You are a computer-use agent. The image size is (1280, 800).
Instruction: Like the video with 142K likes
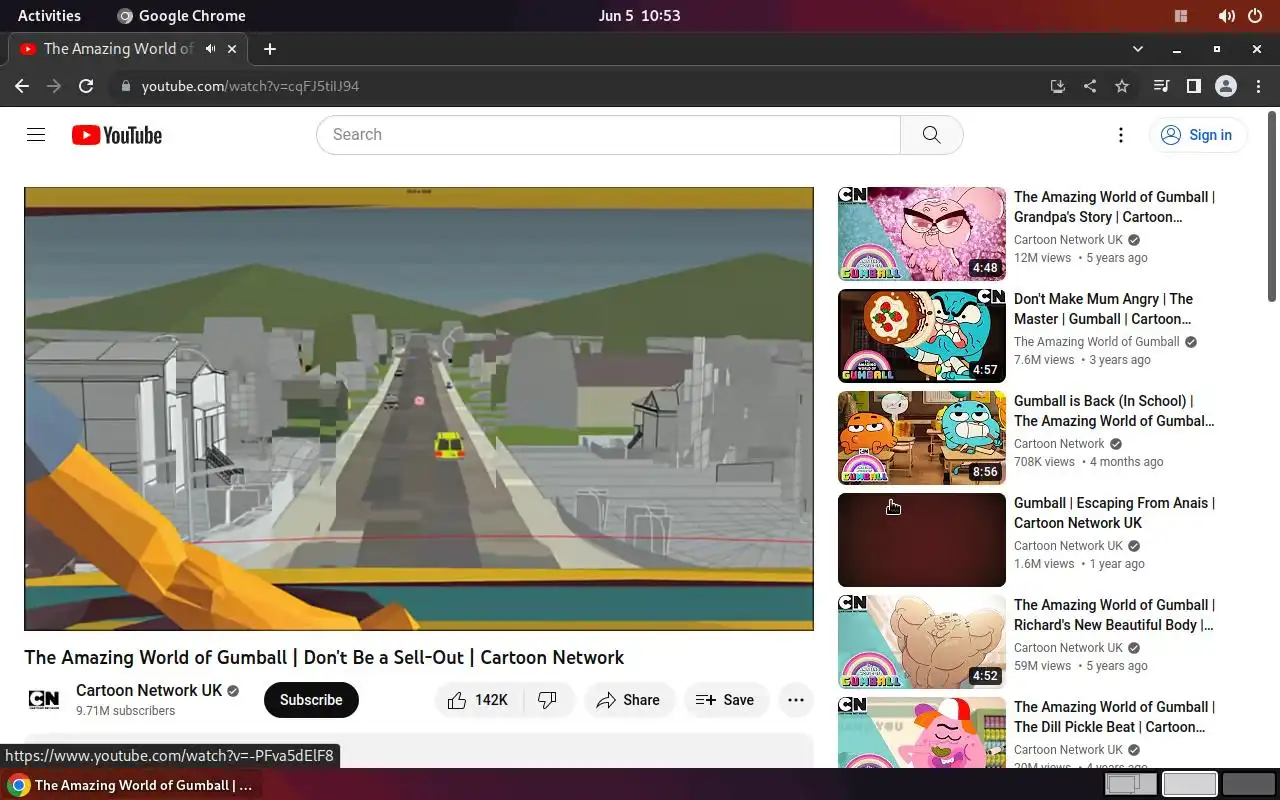click(x=478, y=700)
